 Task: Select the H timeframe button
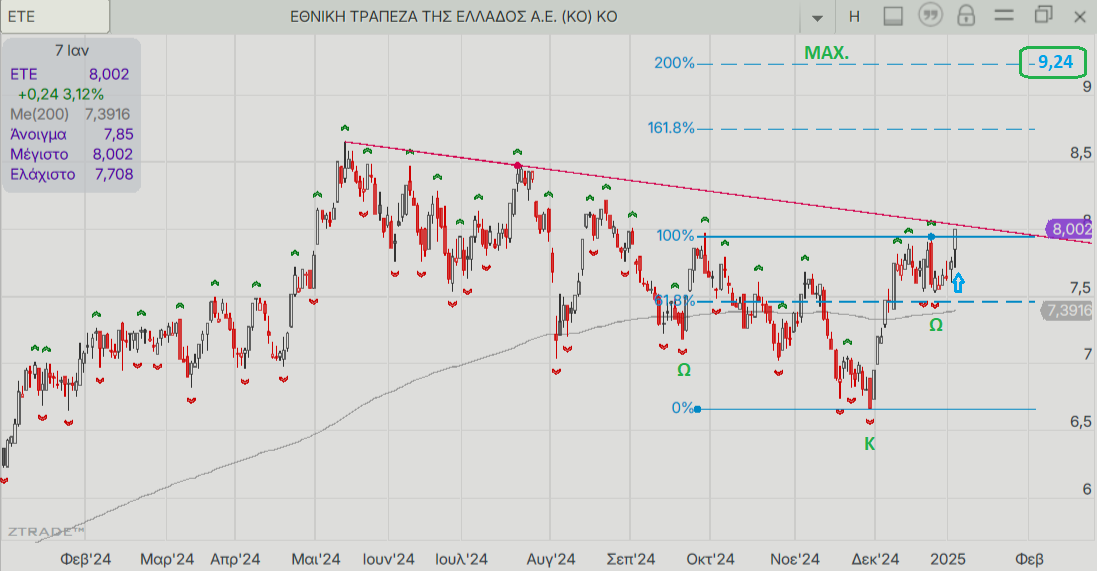854,17
